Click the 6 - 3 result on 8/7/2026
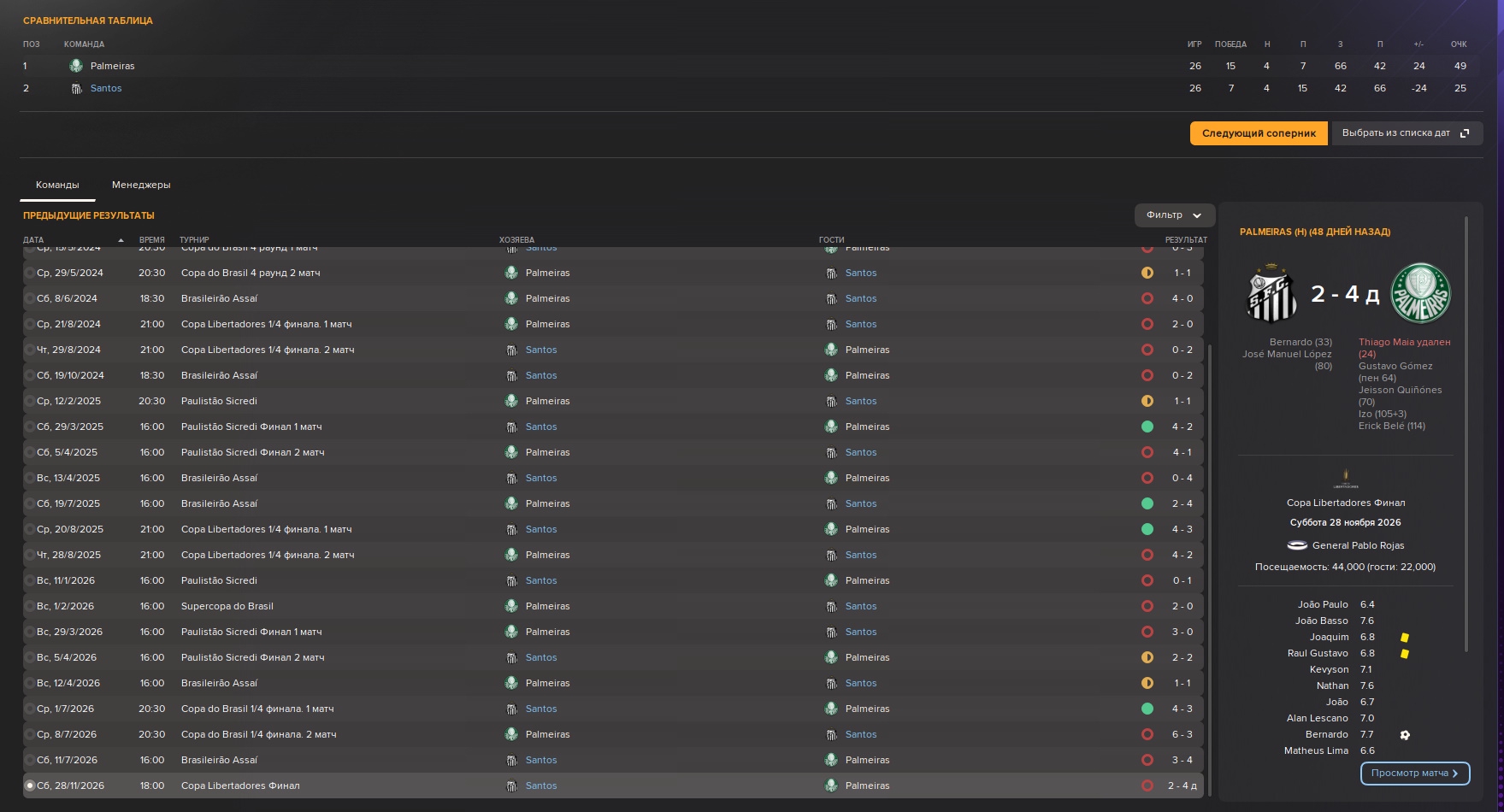This screenshot has width=1504, height=812. tap(1182, 734)
